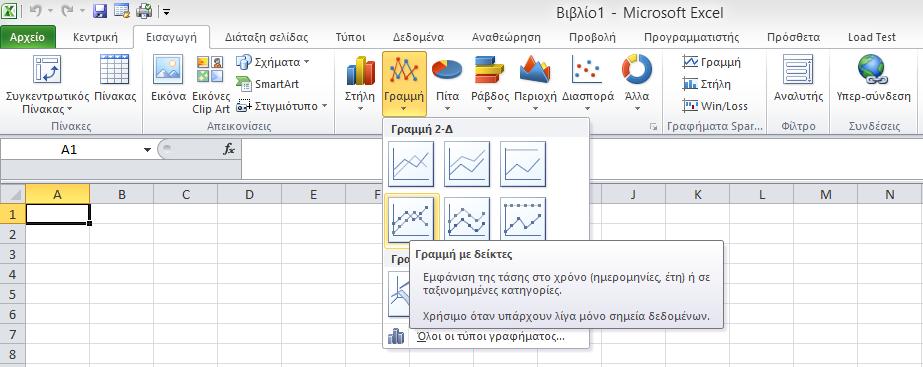Select row 7 header
923x367 pixels.
coord(12,334)
